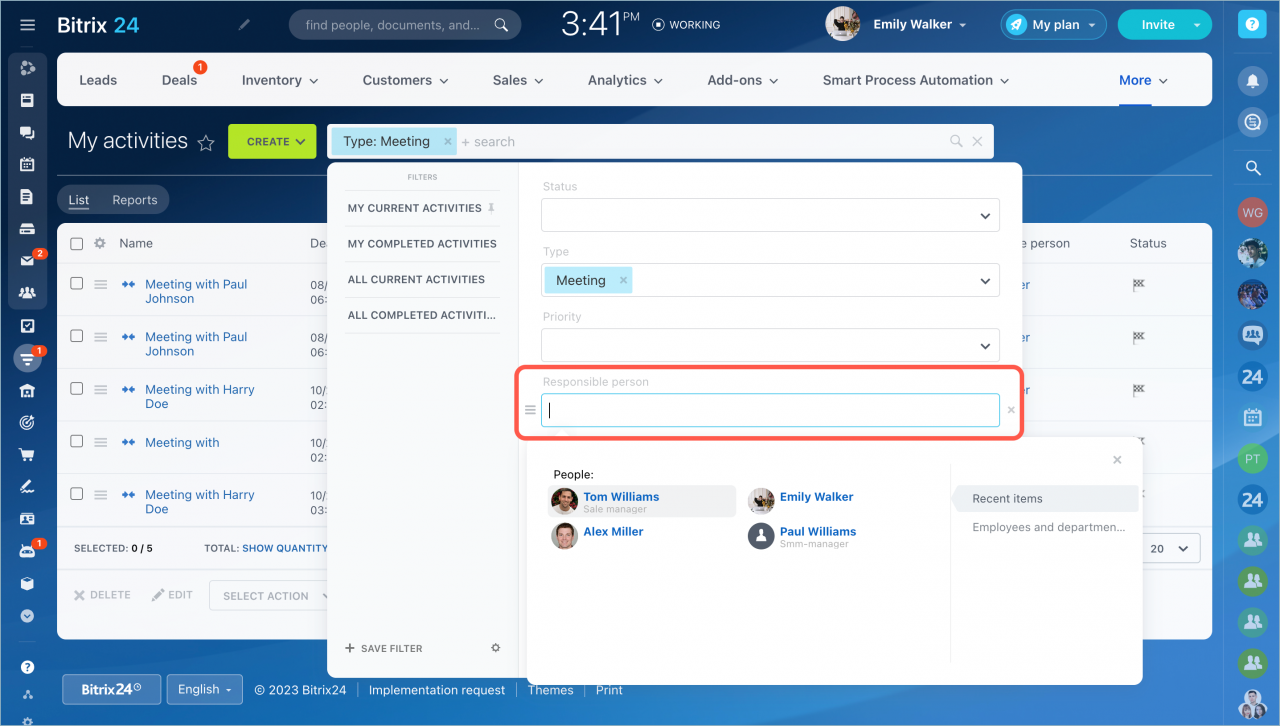Viewport: 1280px width, 726px height.
Task: Clear the filter search with X icon
Action: 978,142
